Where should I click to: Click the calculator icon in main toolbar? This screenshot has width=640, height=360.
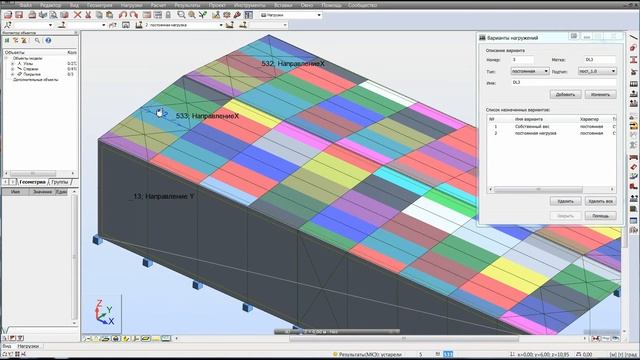(x=147, y=15)
